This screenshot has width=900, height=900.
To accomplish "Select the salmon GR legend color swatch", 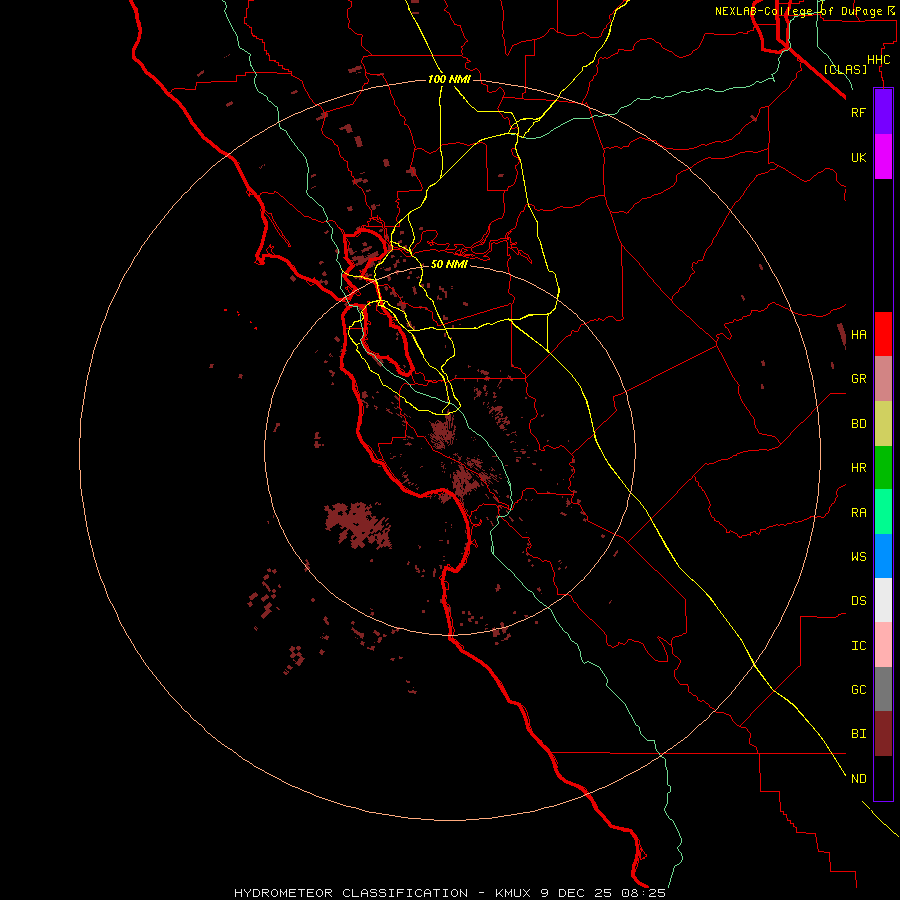I will coord(883,378).
